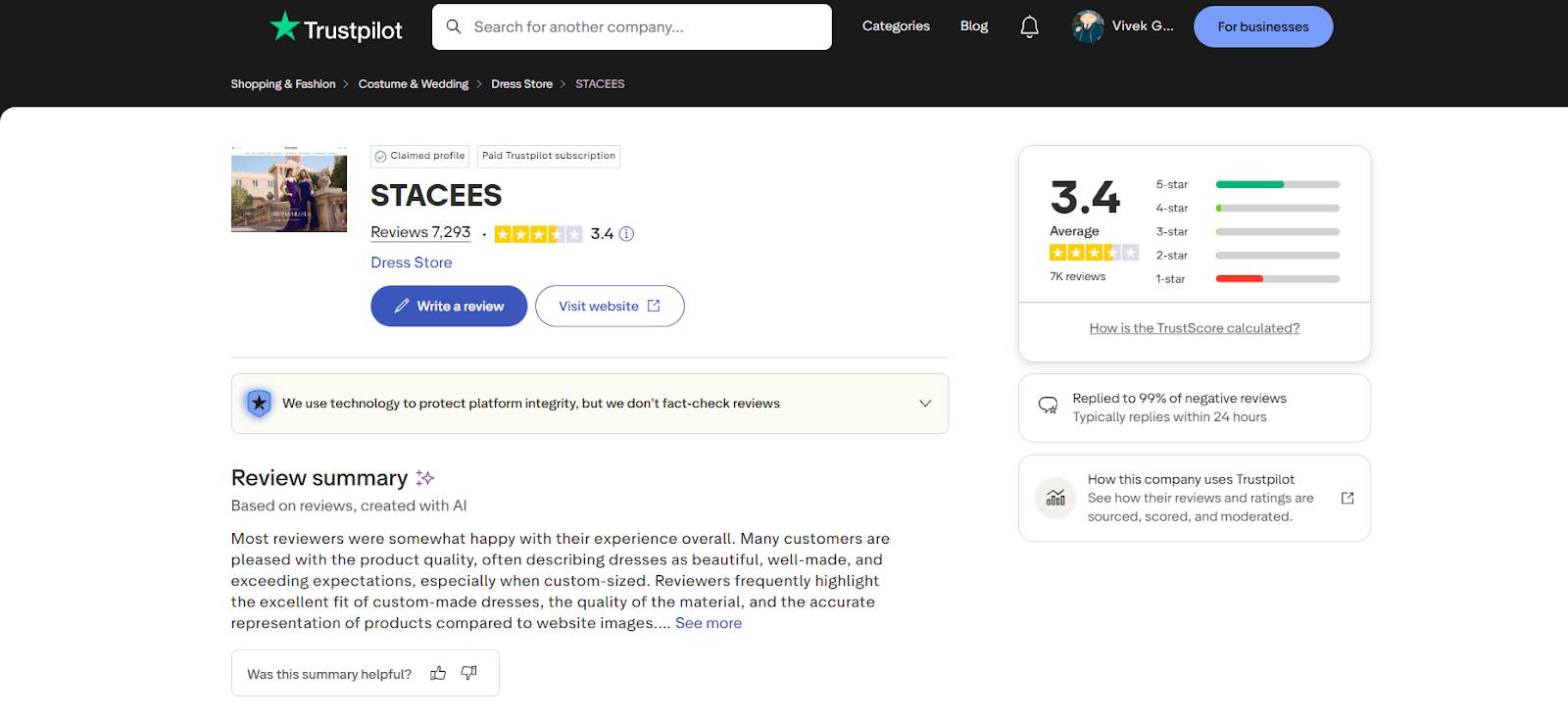Image resolution: width=1568 pixels, height=721 pixels.
Task: Open external link icon for Trustpilot usage
Action: tap(1347, 498)
